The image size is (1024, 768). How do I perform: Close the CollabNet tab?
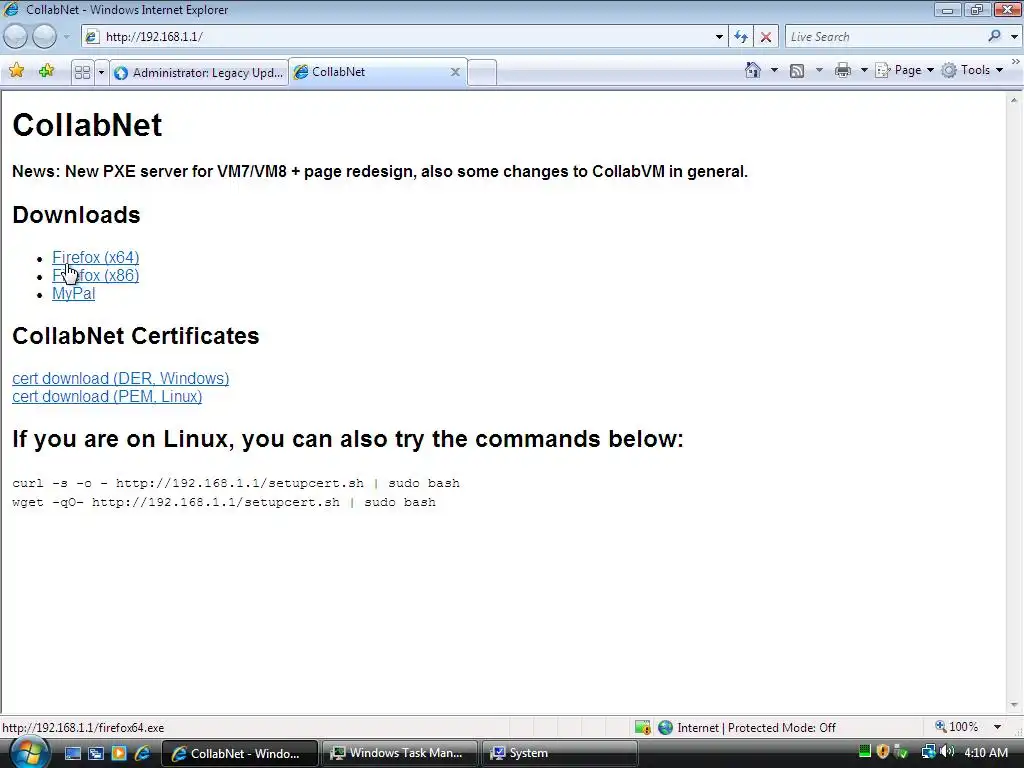(455, 72)
